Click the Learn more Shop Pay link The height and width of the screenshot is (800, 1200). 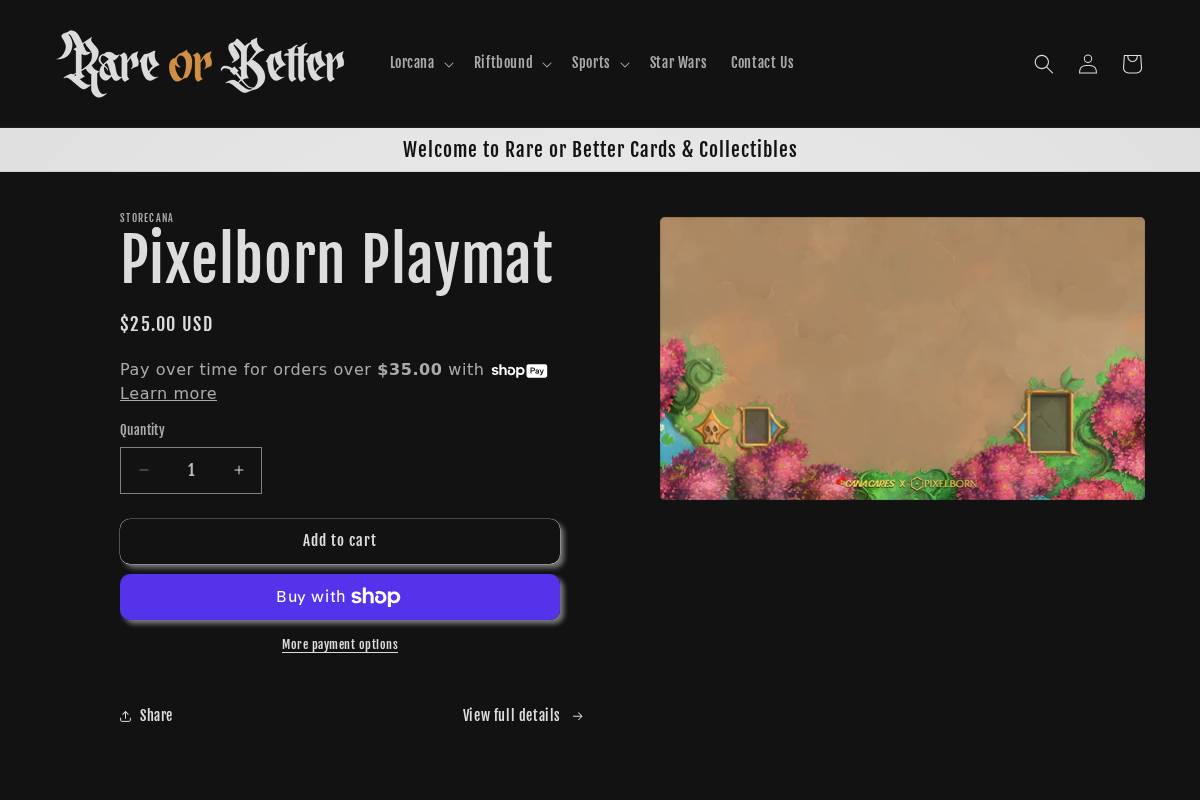tap(168, 393)
